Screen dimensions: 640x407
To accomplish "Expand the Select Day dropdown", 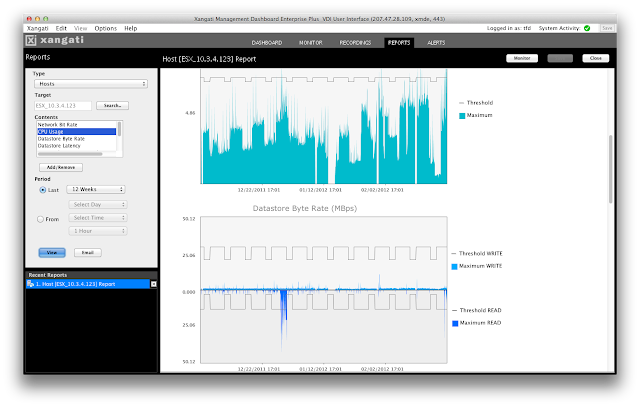I will click(98, 205).
